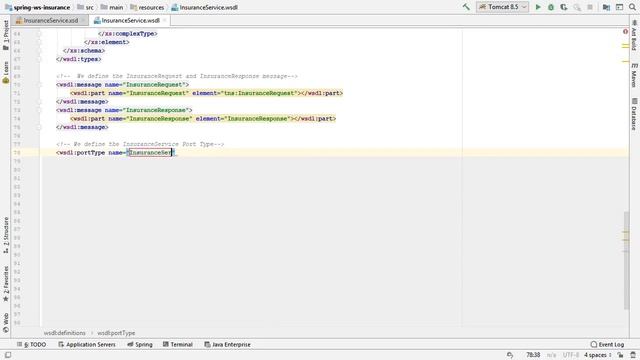Click the wsdl:part InsuranceResponse line
Viewport: 640px width, 360px height.
pos(203,119)
